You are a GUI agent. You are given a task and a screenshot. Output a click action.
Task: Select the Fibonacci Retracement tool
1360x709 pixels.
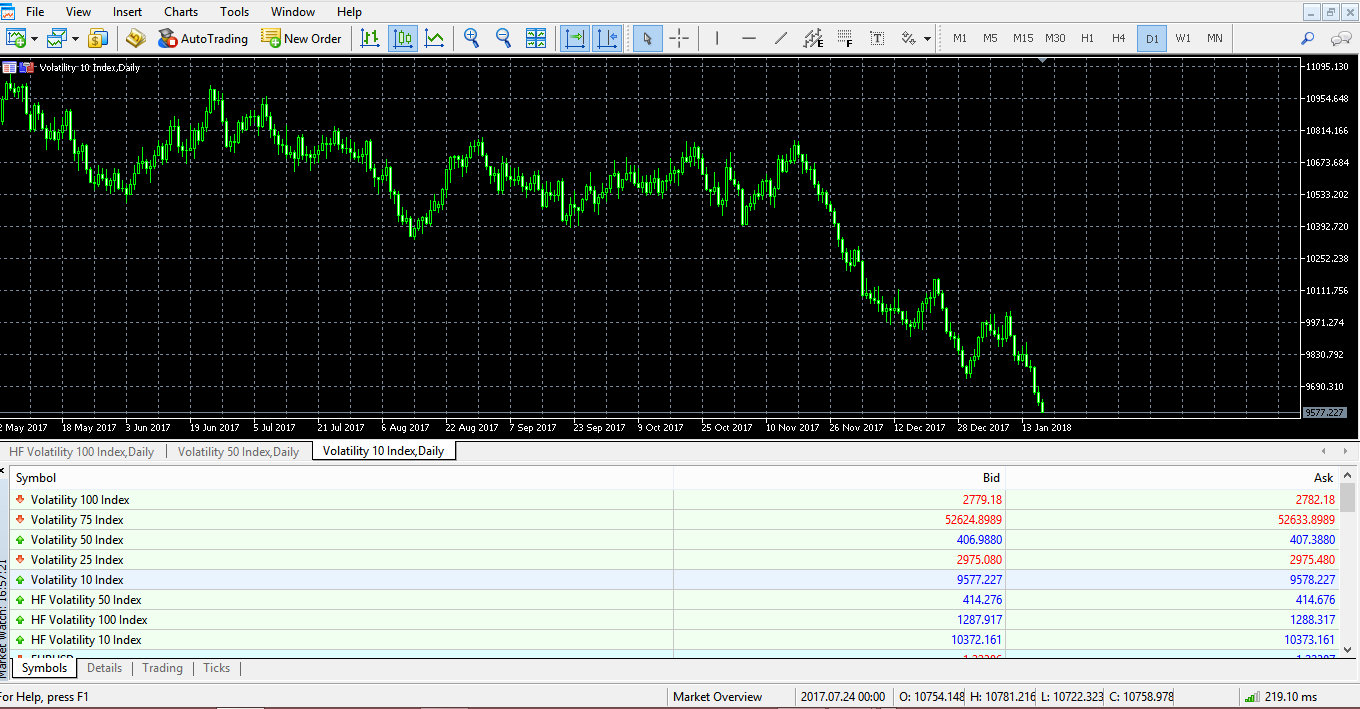click(x=845, y=39)
